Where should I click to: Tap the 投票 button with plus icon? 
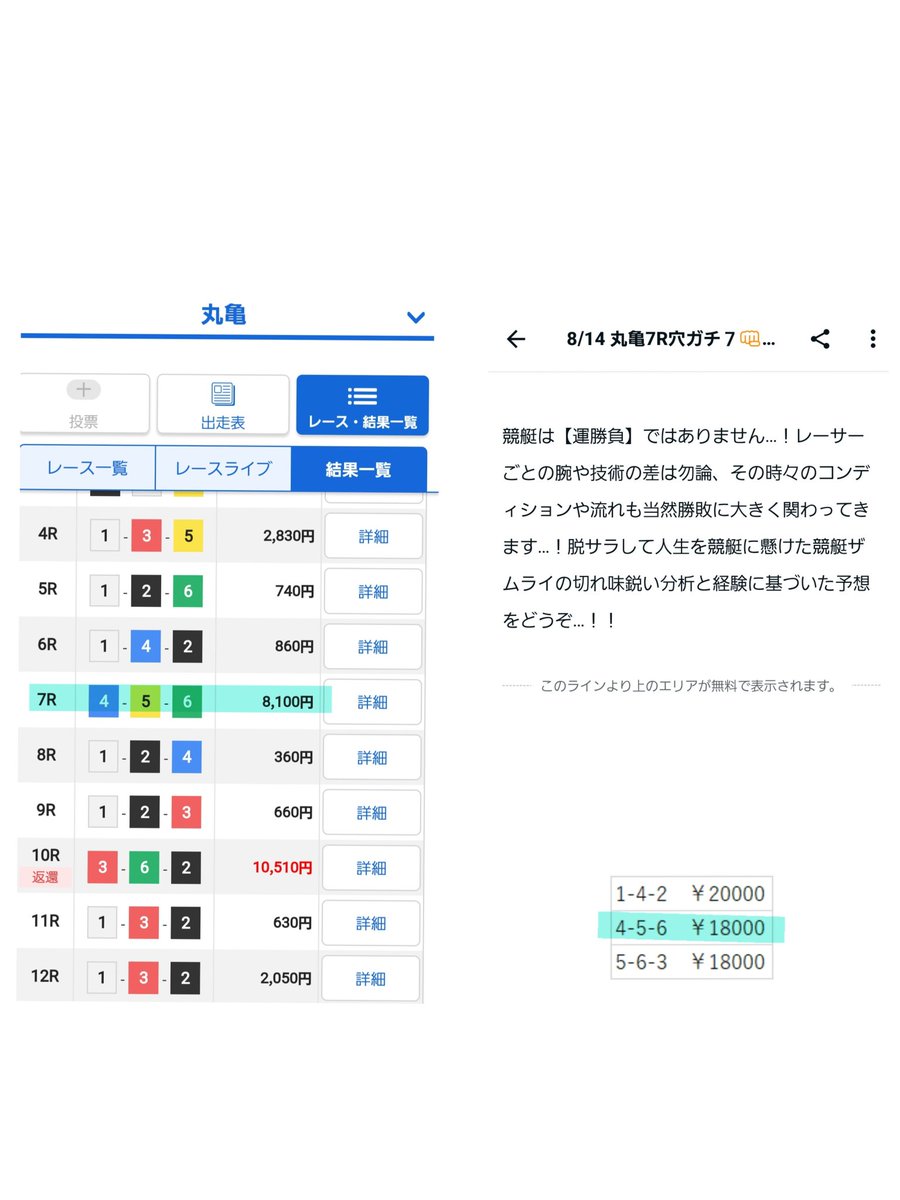(84, 405)
